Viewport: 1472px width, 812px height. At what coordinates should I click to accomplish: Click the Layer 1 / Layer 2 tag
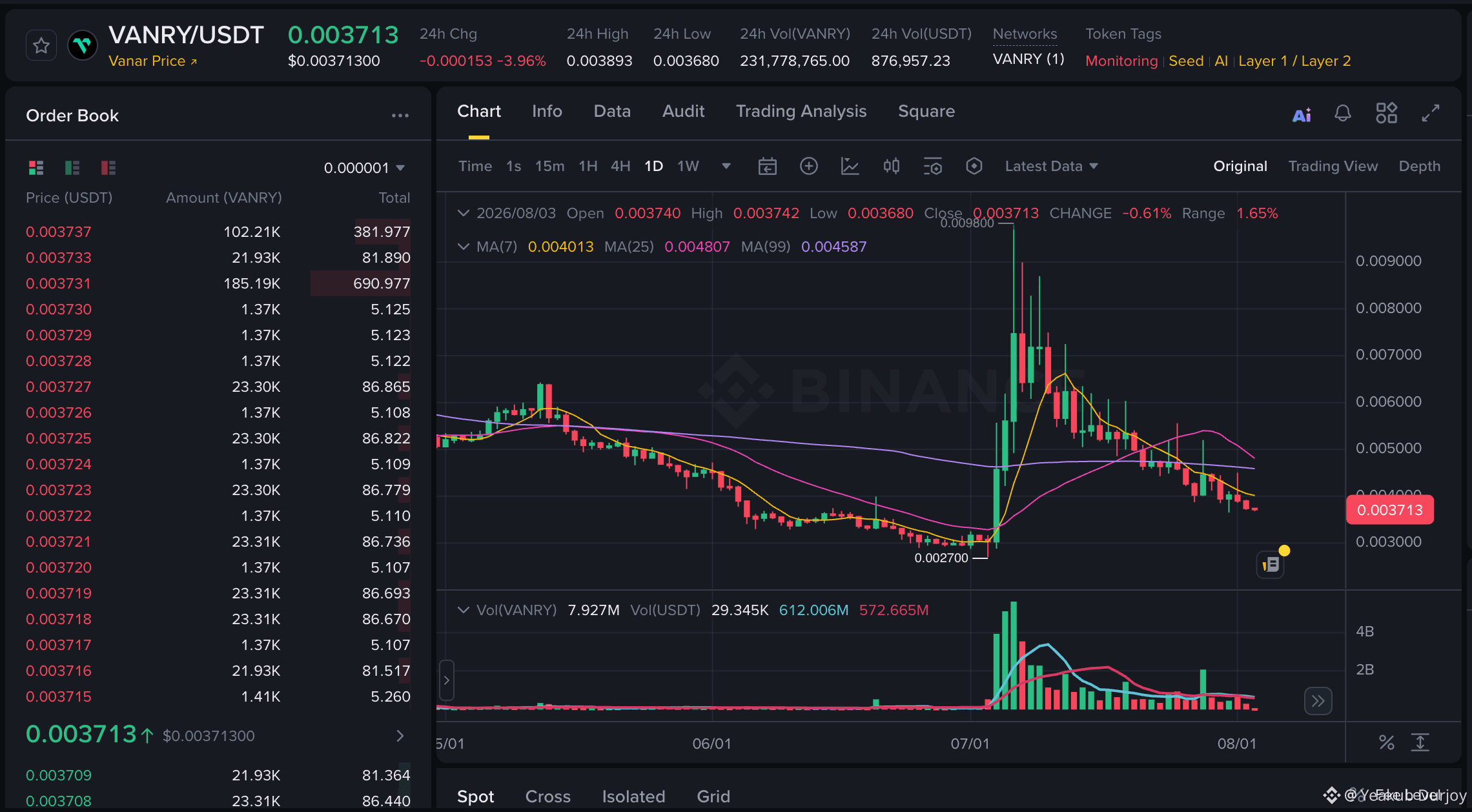pos(1294,61)
